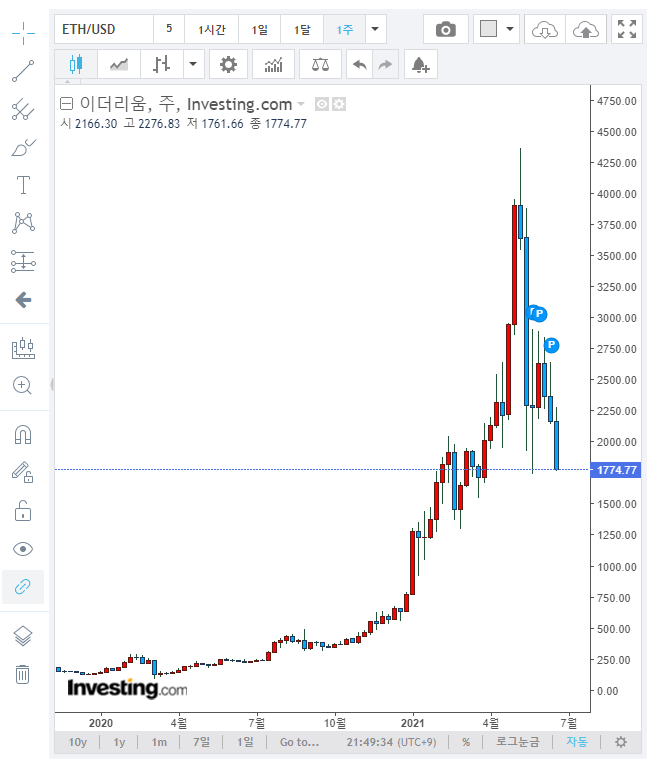Open bottom-right chart settings gear

[x=621, y=742]
